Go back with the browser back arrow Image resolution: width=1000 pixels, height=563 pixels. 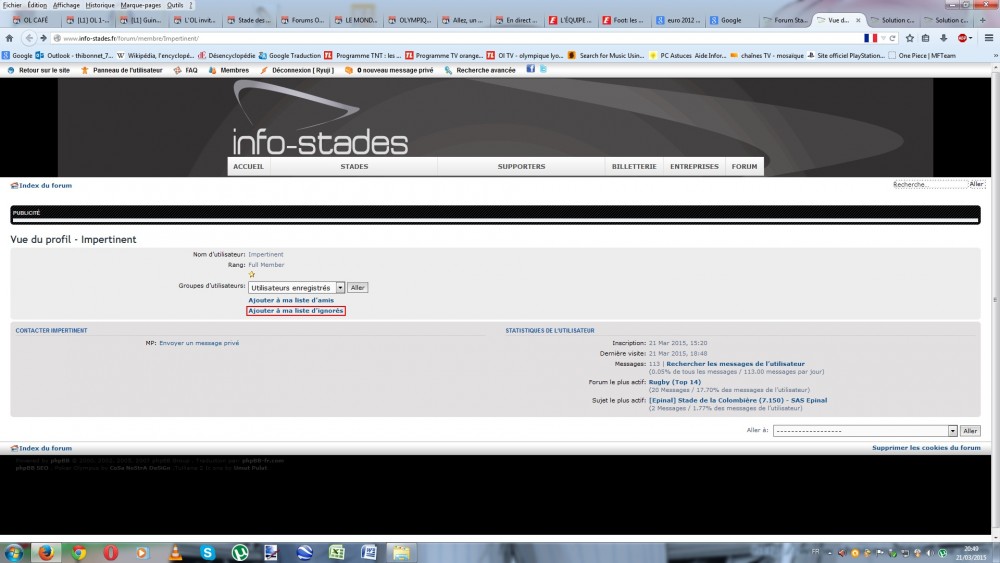(x=29, y=38)
